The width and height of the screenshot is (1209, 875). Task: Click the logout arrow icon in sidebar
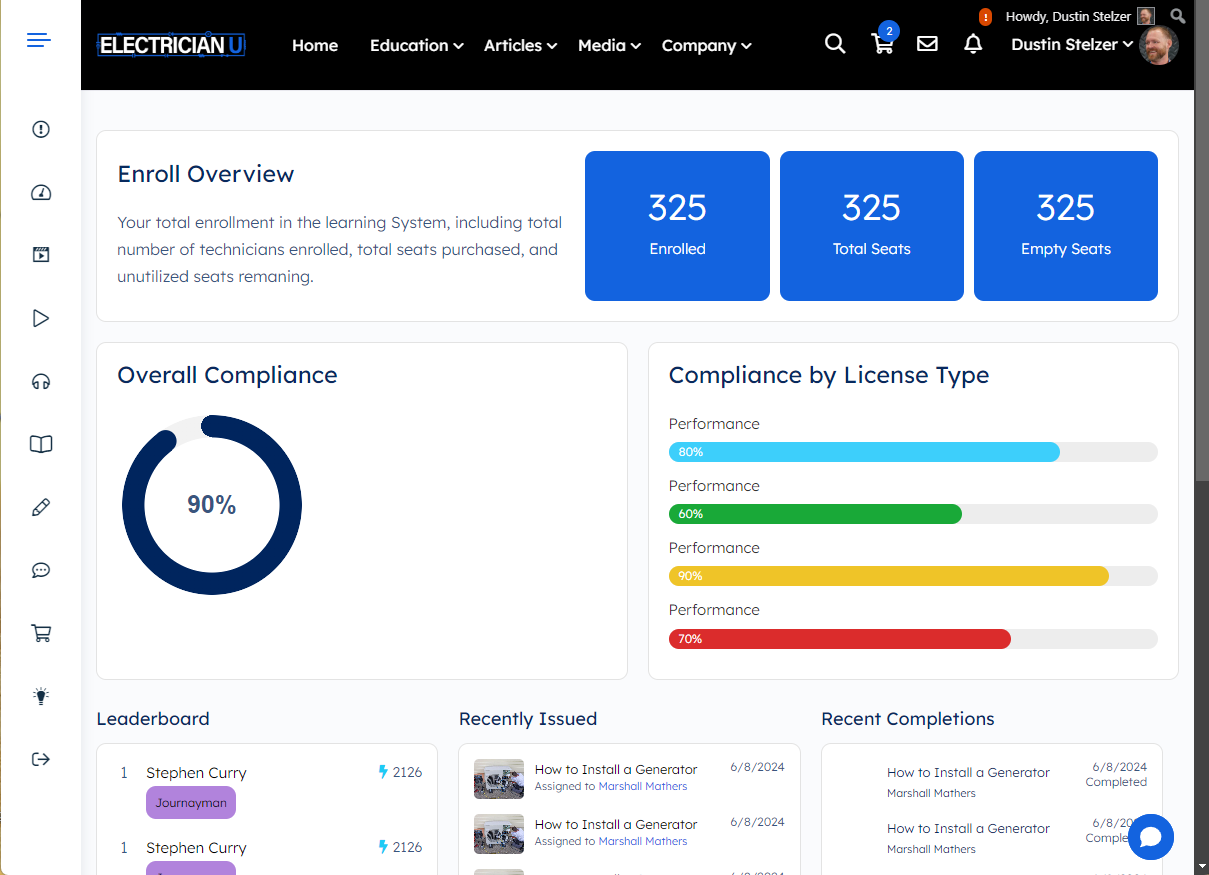tap(41, 759)
